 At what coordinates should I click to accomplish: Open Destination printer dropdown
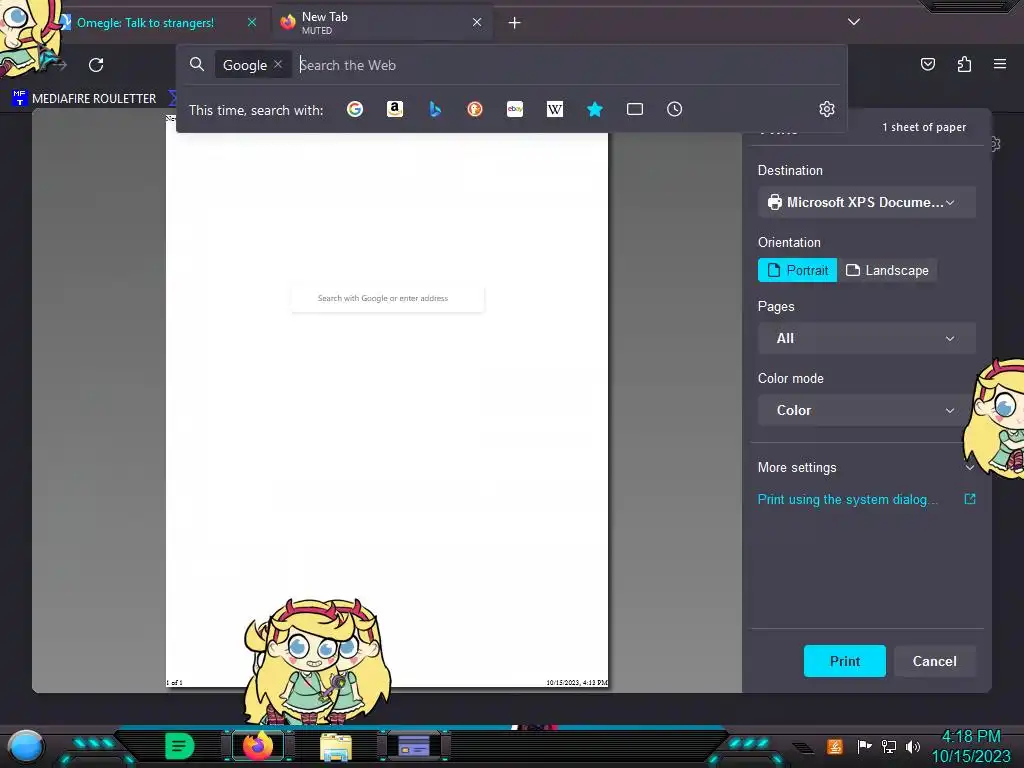point(867,202)
